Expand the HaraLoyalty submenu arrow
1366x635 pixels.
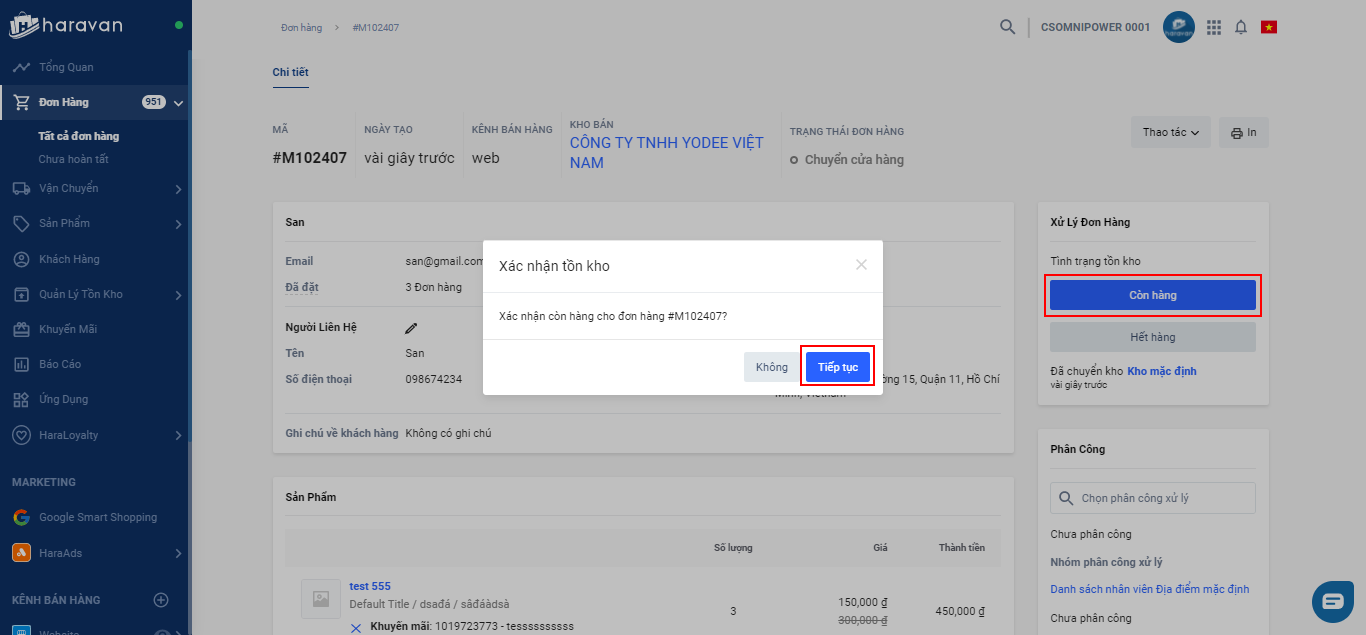click(178, 436)
